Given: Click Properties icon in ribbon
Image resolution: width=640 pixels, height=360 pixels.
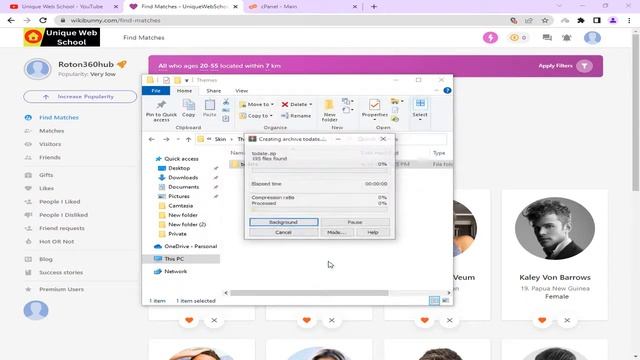Looking at the screenshot, I should (374, 105).
